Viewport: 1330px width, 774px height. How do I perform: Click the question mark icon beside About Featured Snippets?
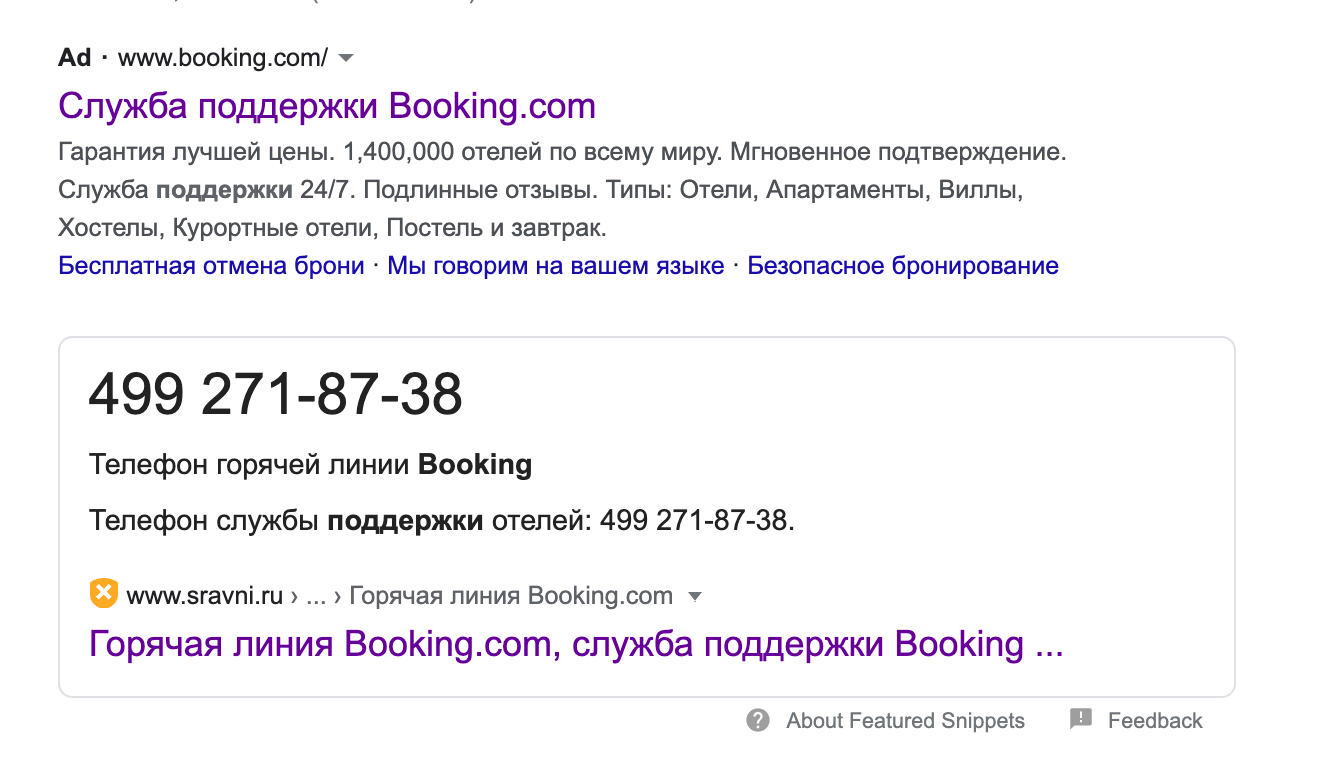(x=758, y=720)
